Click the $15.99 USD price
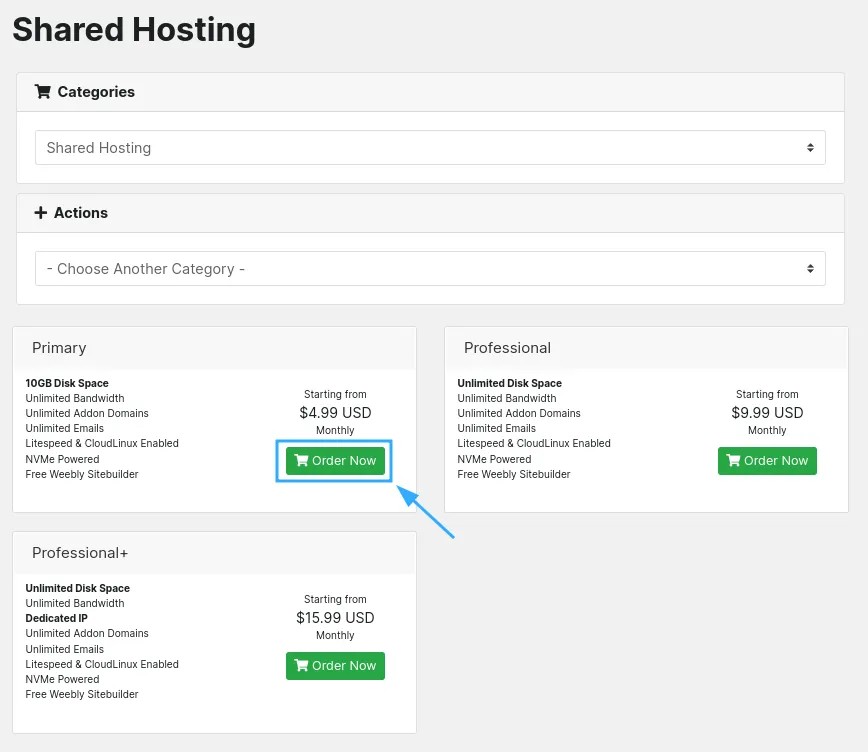The height and width of the screenshot is (752, 868). [335, 617]
